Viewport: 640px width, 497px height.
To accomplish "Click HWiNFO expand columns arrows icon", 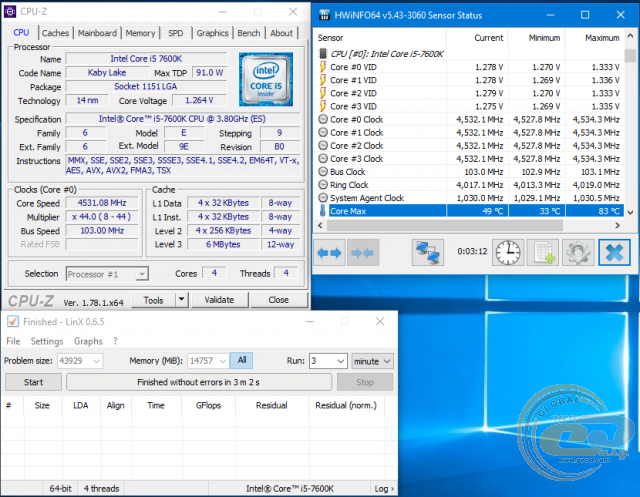I will [329, 253].
